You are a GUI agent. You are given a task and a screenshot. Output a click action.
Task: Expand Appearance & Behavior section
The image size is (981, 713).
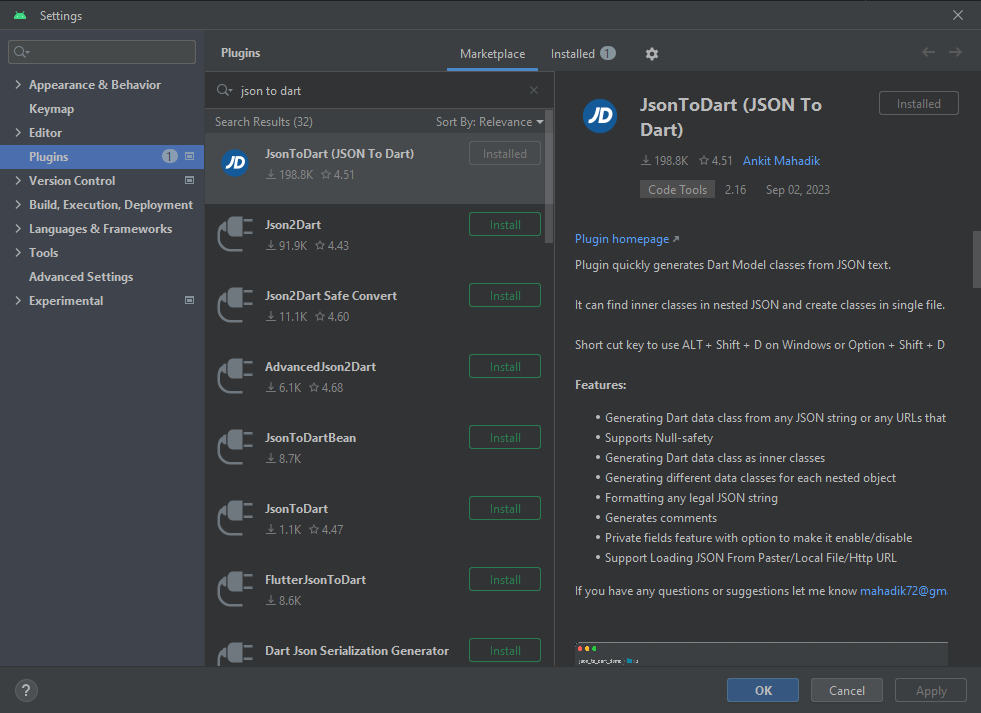click(x=18, y=84)
